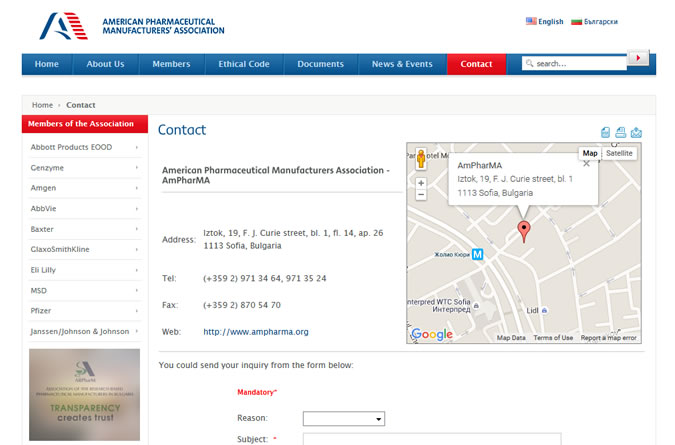Click the metro station M icon

coord(477,254)
